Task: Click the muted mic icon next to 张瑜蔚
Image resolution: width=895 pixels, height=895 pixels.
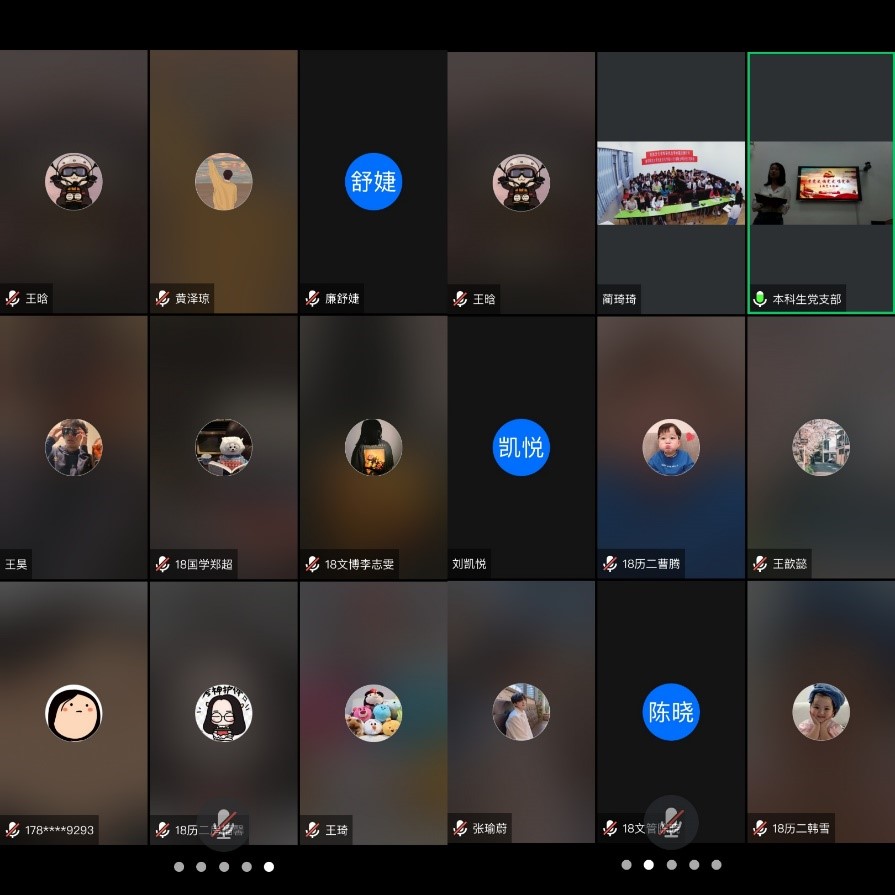Action: click(460, 829)
